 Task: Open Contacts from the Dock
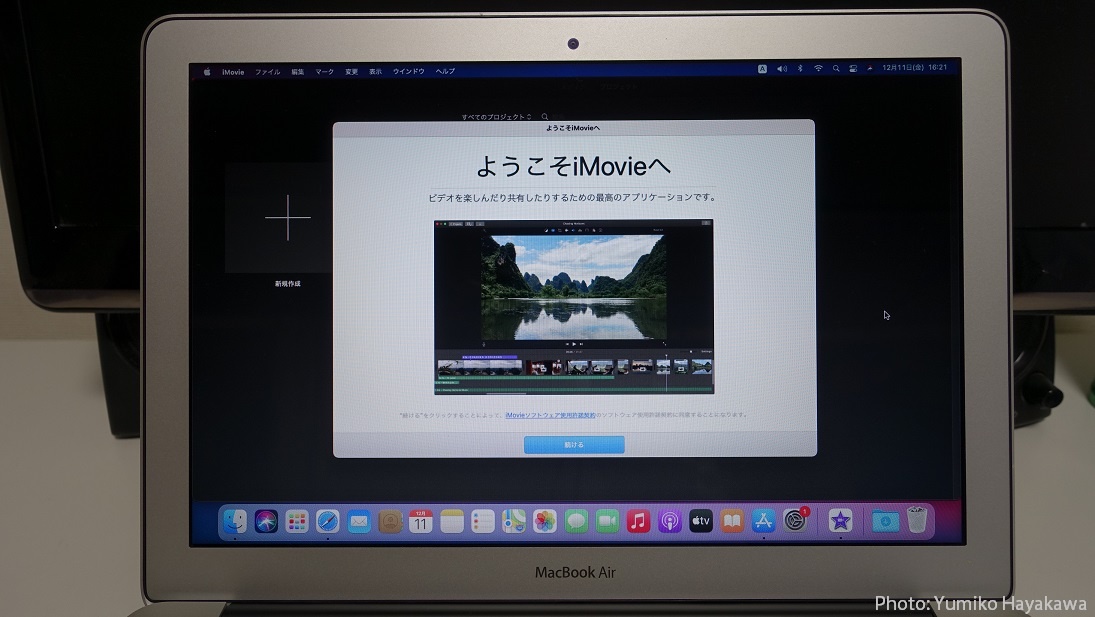[x=390, y=521]
